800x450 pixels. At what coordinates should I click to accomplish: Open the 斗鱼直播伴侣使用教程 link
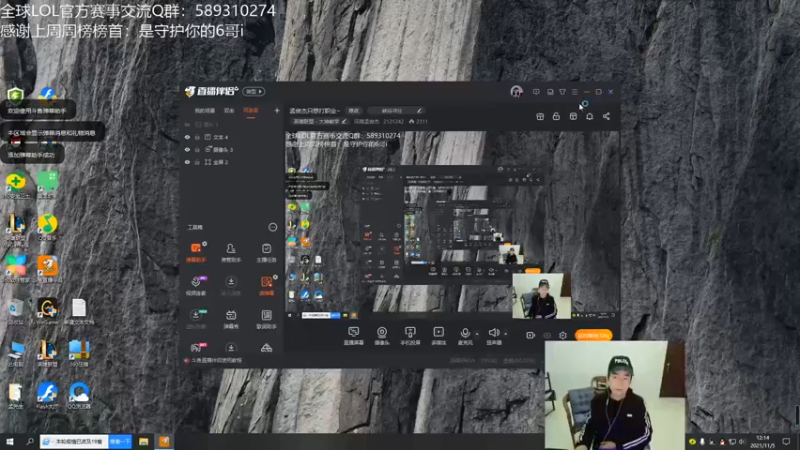[217, 360]
